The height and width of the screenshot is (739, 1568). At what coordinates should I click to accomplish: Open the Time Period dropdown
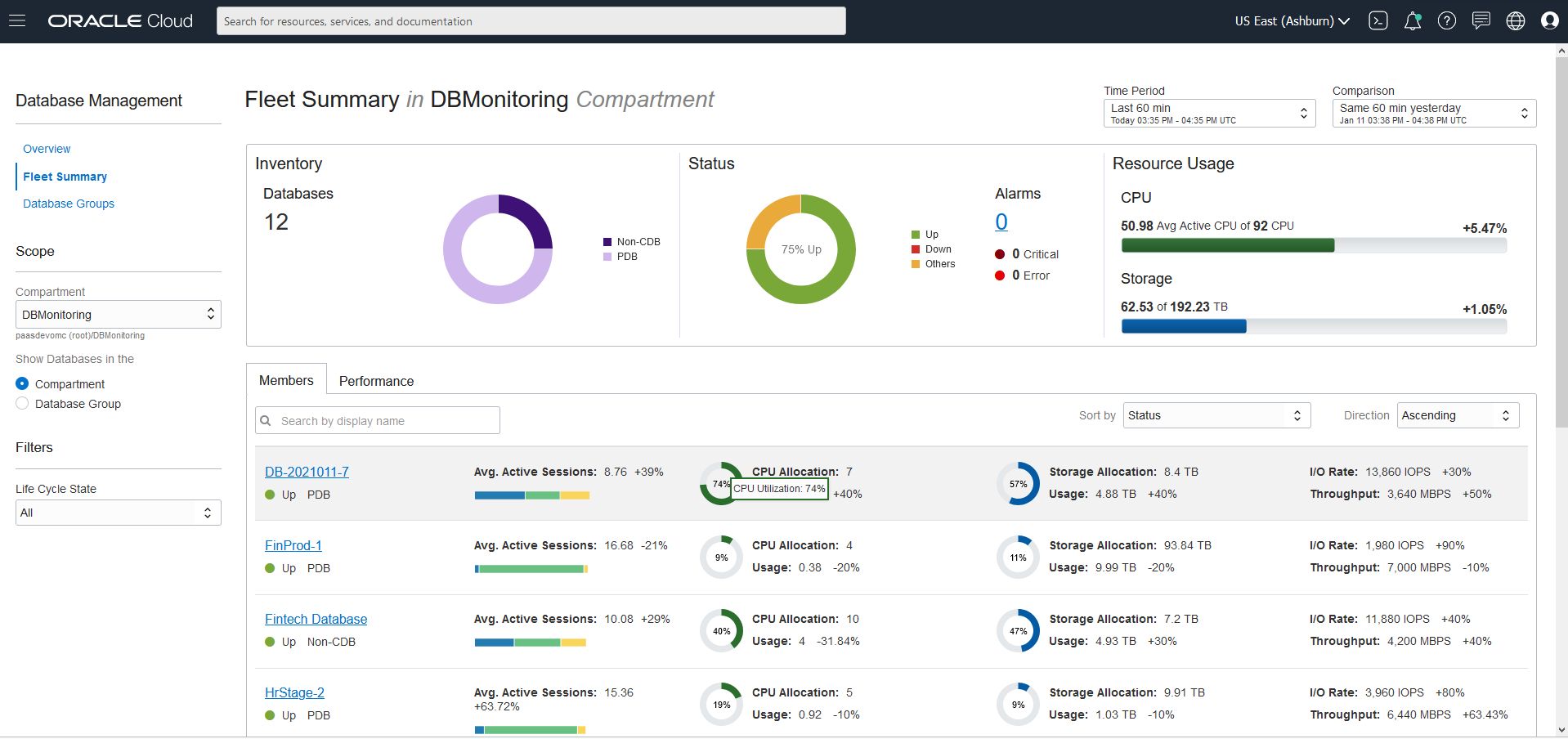coord(1208,114)
